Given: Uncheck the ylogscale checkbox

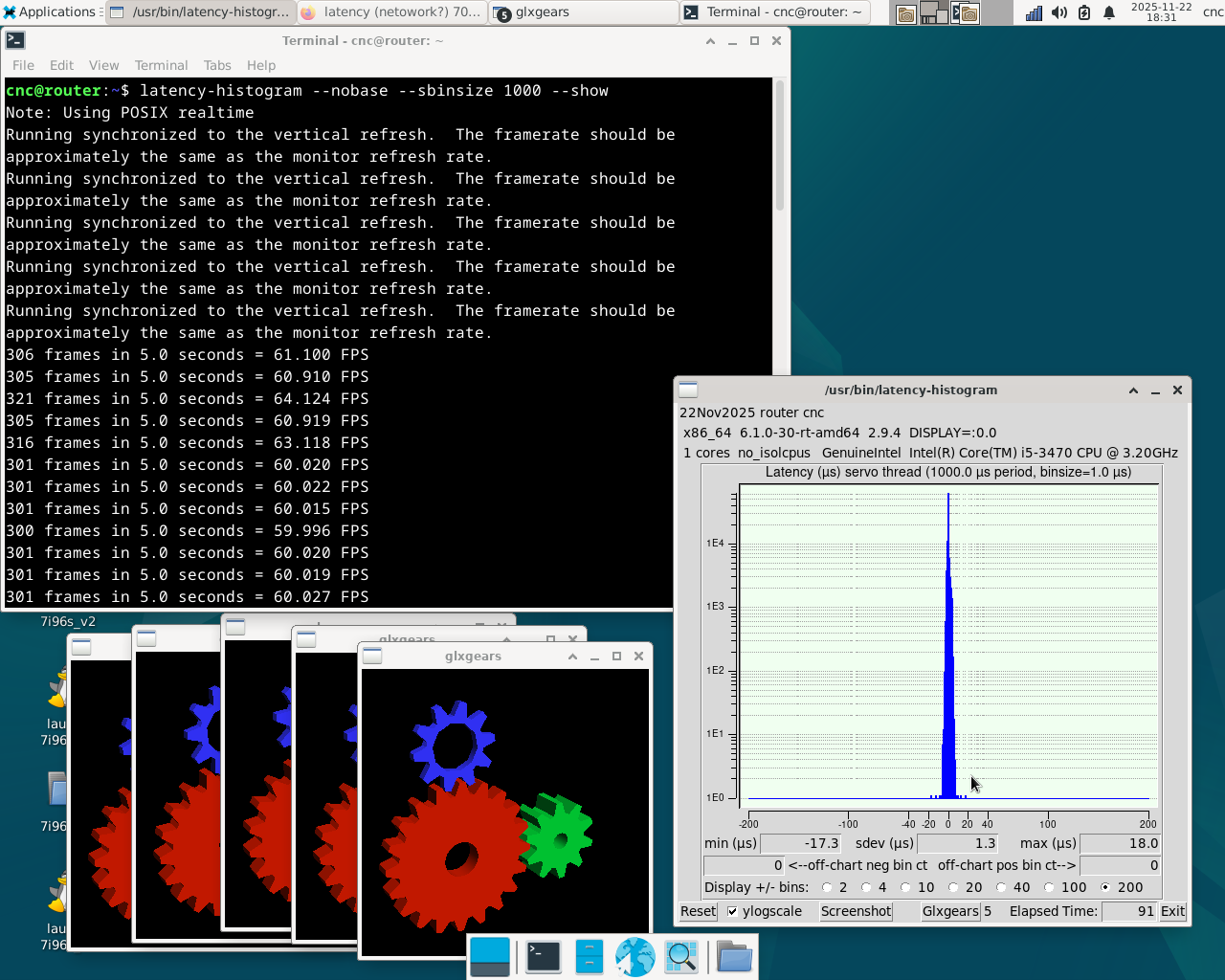Looking at the screenshot, I should tap(733, 911).
